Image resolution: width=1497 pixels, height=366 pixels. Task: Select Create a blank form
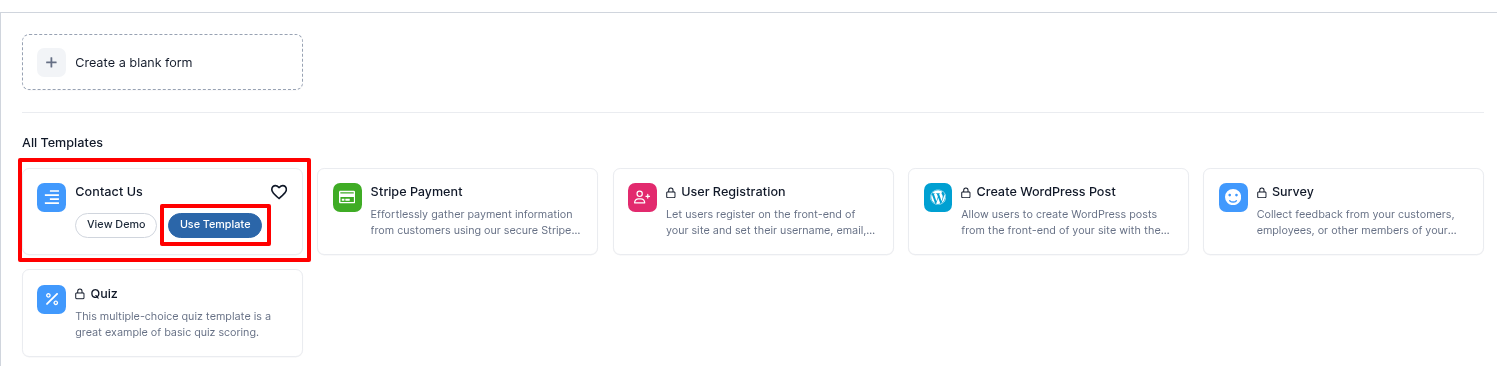click(162, 62)
